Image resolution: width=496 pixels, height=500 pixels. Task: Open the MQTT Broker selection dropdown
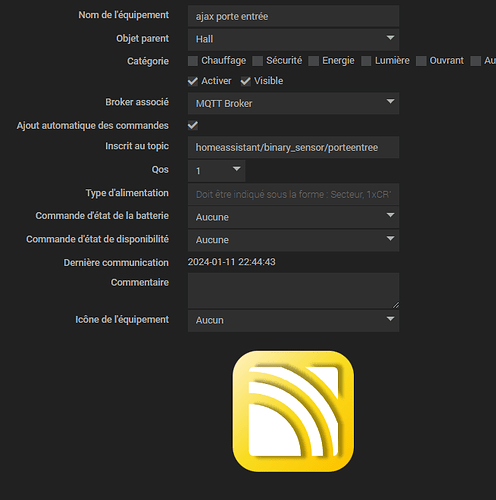(x=293, y=104)
